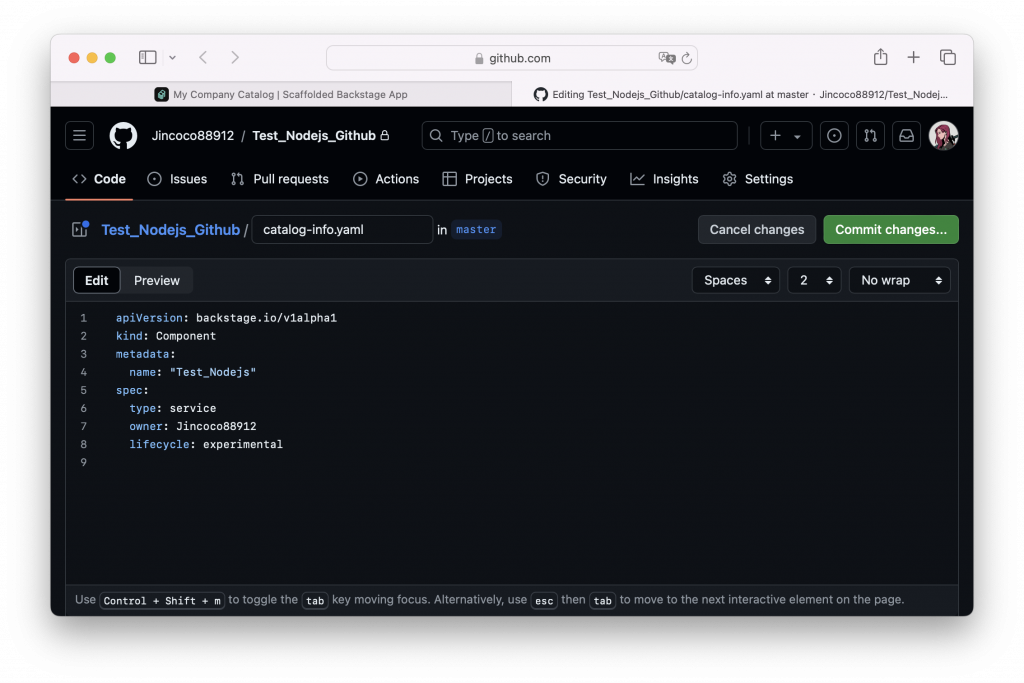This screenshot has height=683, width=1024.
Task: Click the owner: Jincoco88912 line
Action: (193, 426)
